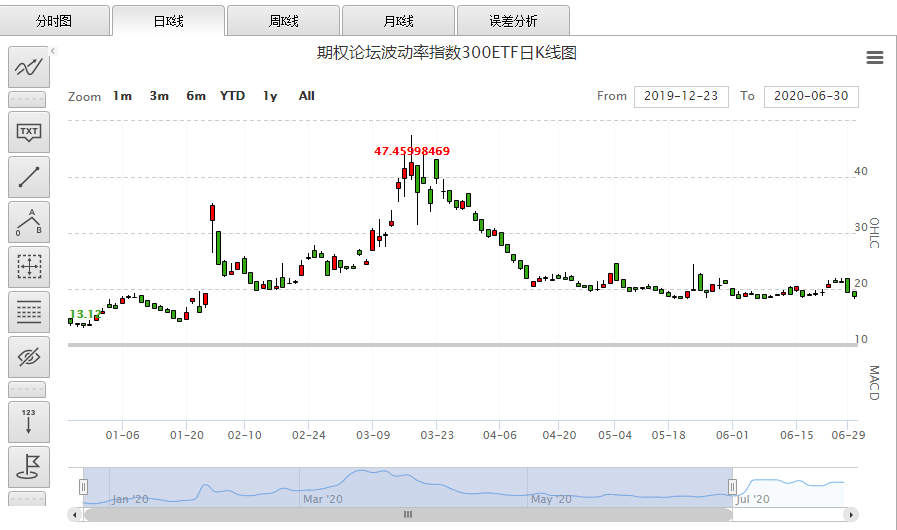Click the indicators line-chart tool icon
The width and height of the screenshot is (897, 530).
29,67
